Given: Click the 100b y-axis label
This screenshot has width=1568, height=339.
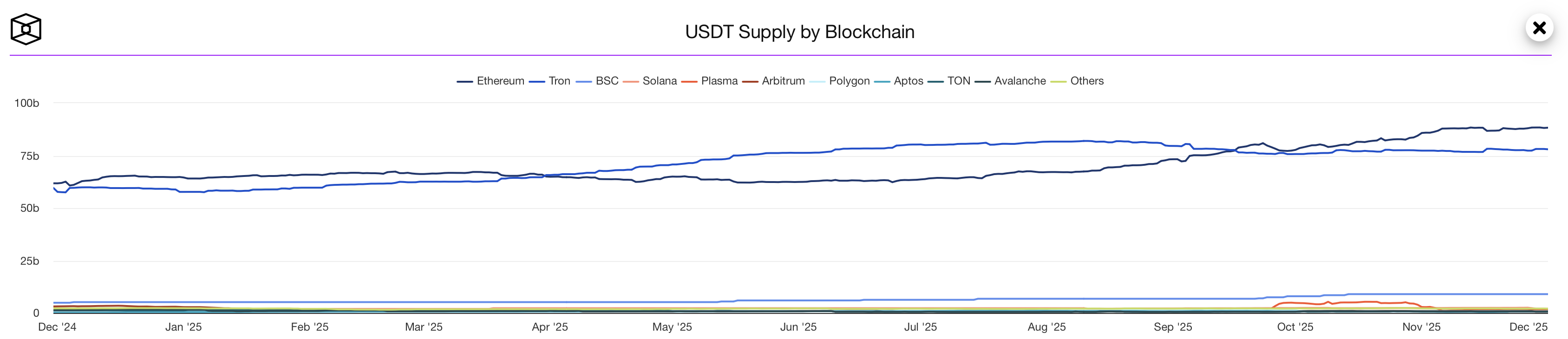Looking at the screenshot, I should [27, 103].
